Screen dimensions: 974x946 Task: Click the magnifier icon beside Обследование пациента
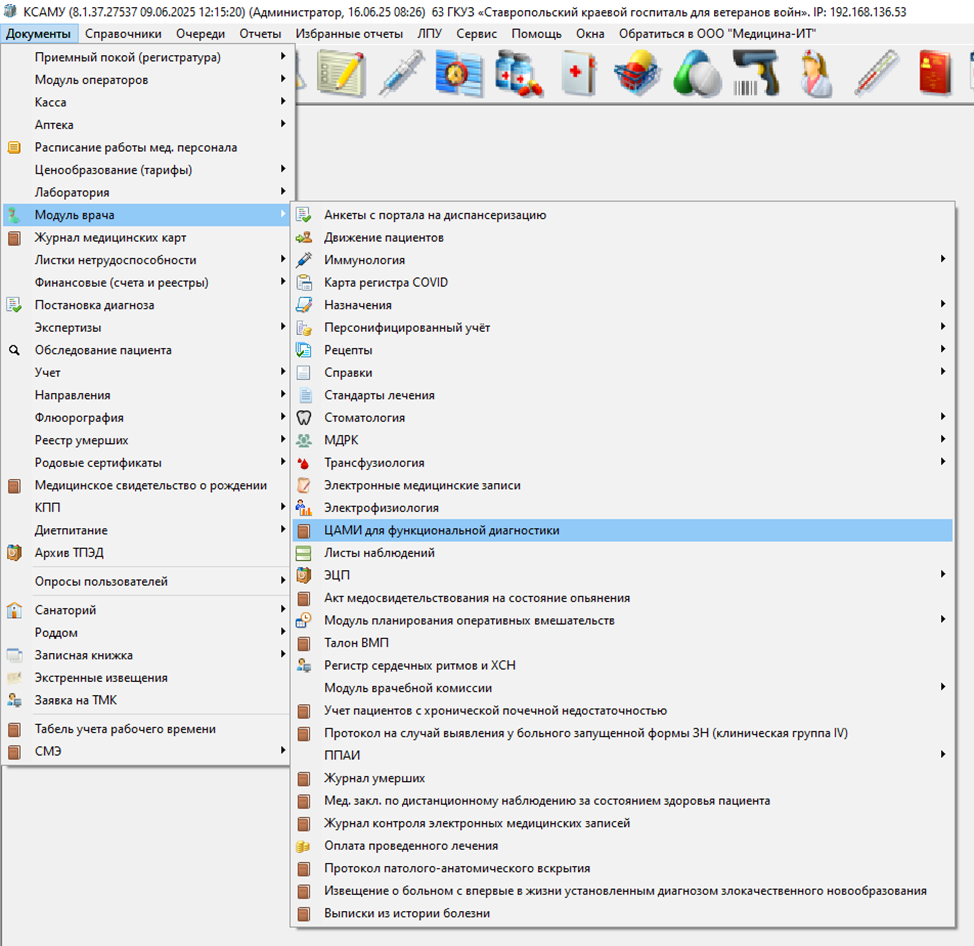pos(14,350)
